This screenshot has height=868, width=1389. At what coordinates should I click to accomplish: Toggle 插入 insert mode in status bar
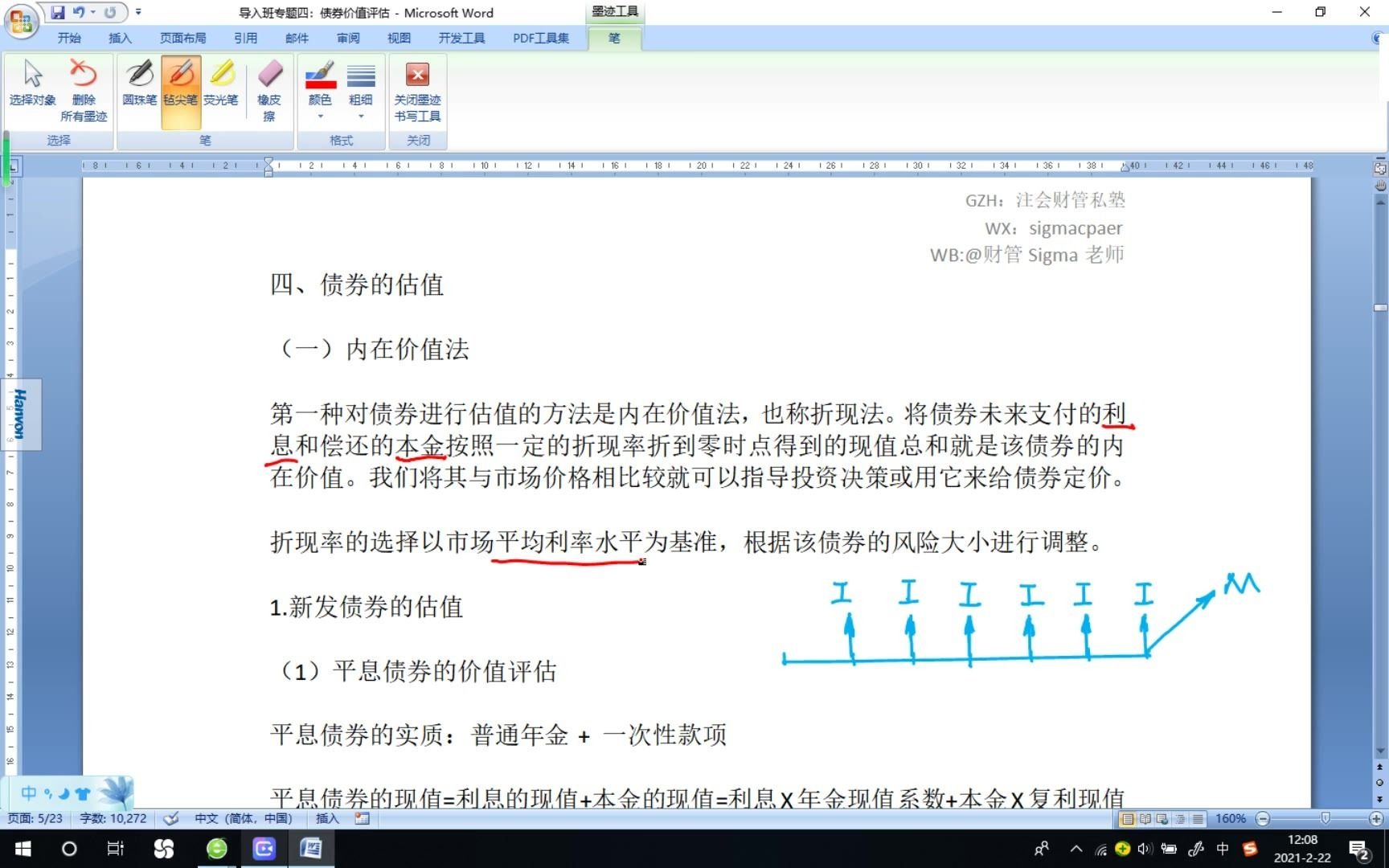327,818
